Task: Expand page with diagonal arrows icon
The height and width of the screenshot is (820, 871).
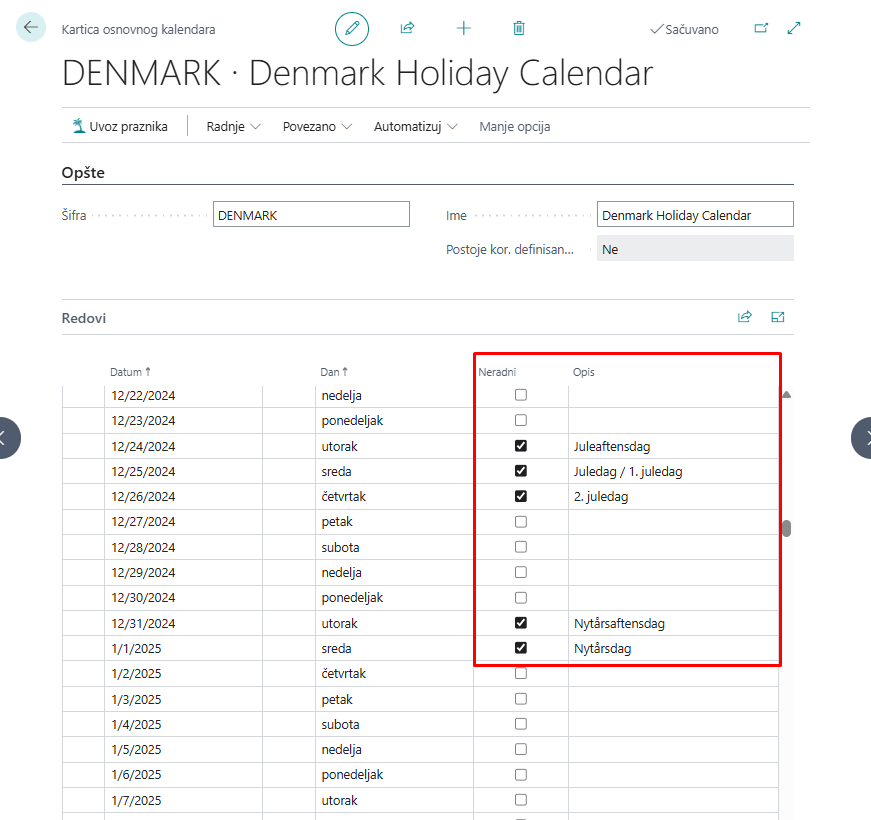Action: (794, 29)
